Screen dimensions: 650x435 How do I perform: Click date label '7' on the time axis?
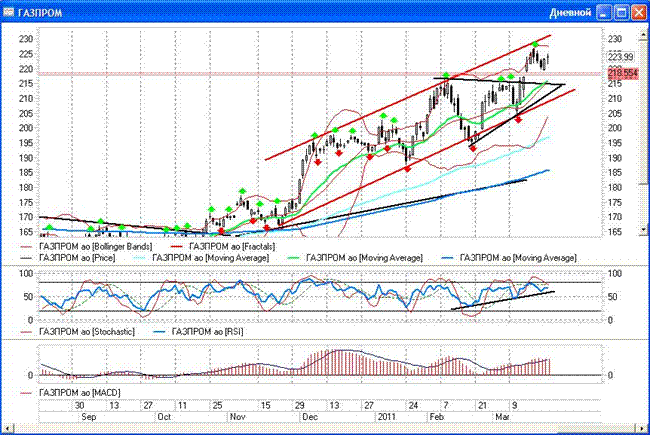(446, 405)
